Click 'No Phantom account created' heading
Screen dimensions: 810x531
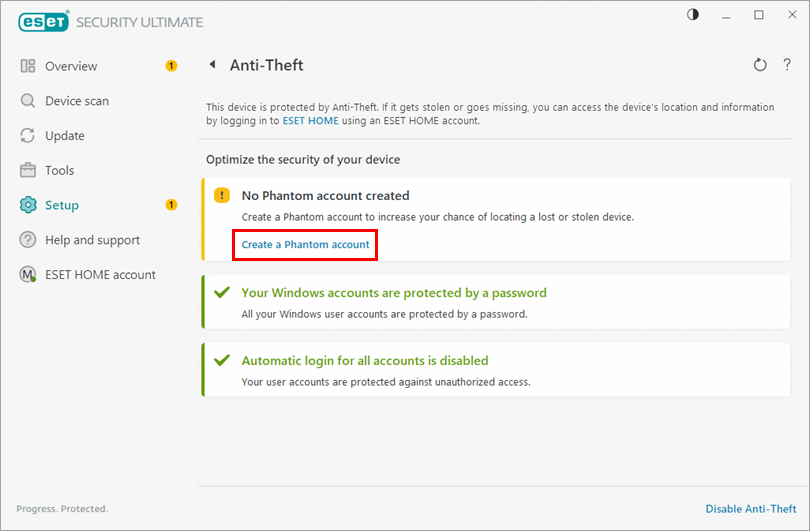tap(325, 196)
